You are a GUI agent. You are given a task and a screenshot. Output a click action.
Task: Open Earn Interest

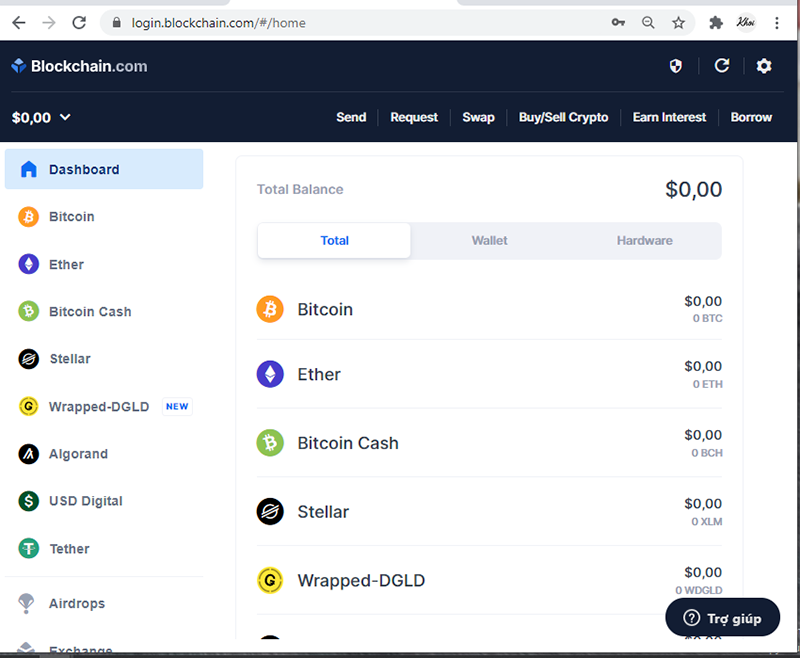669,117
